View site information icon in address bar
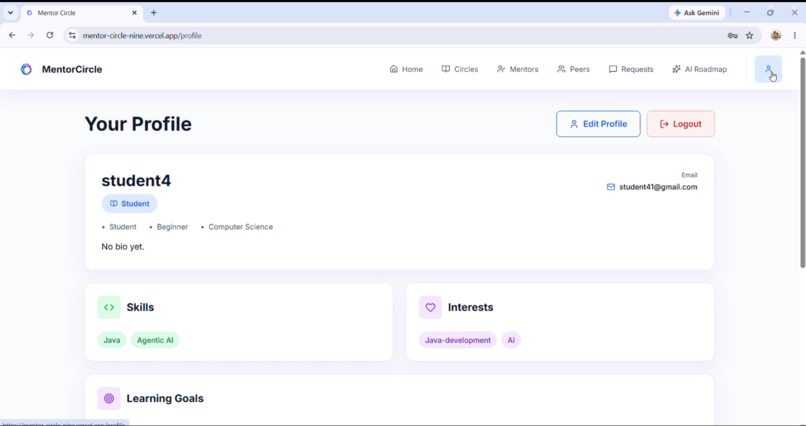This screenshot has height=426, width=806. (x=72, y=35)
